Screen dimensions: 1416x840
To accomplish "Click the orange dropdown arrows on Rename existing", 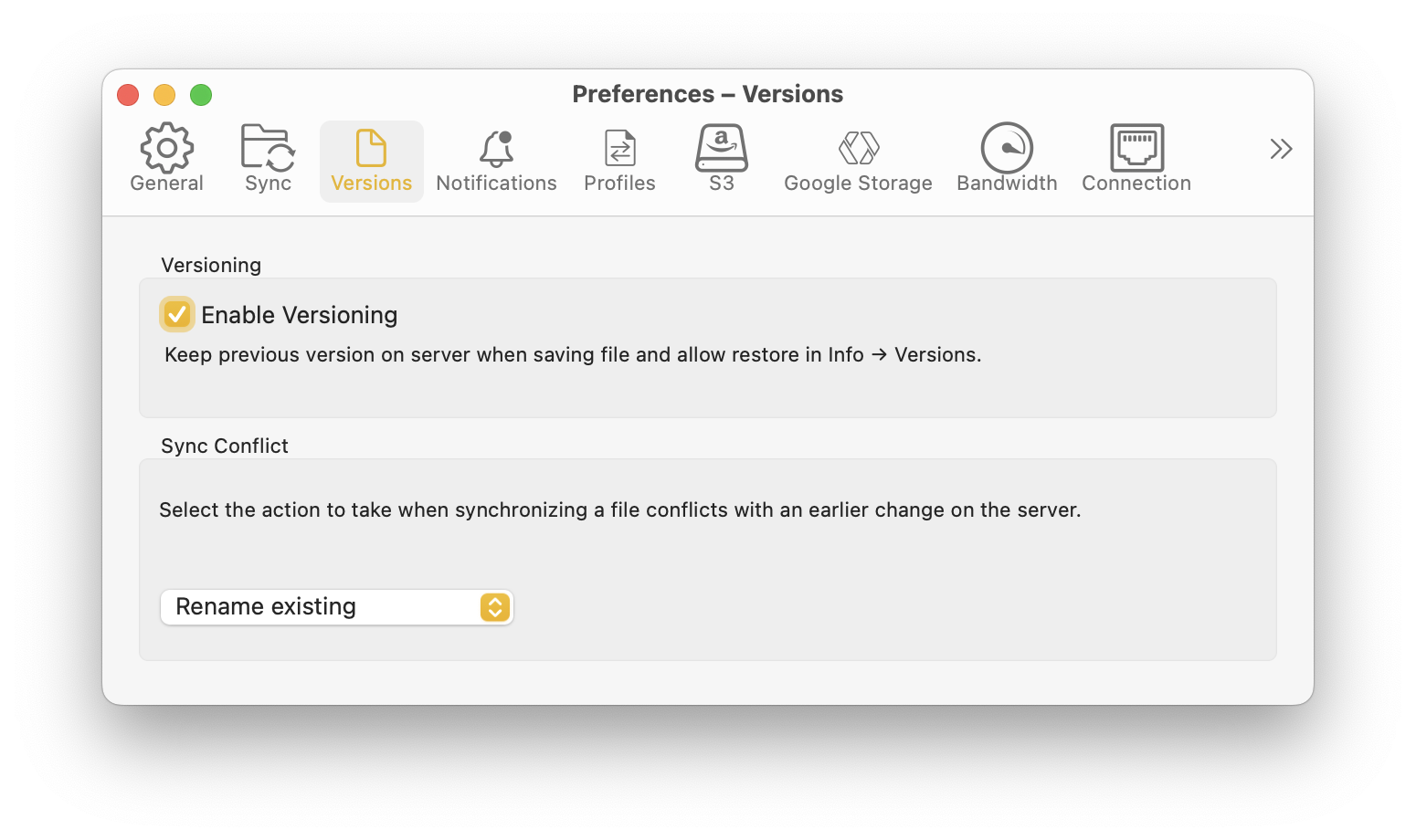I will (x=495, y=607).
